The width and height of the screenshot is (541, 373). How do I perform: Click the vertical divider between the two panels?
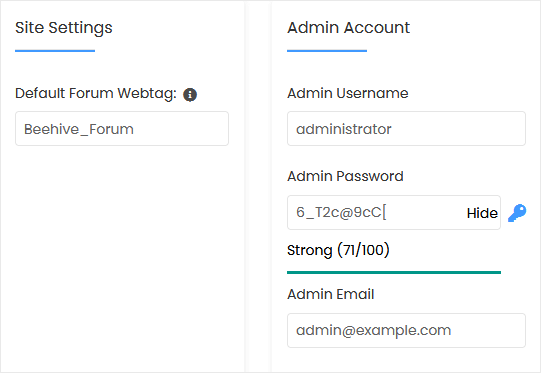(x=258, y=186)
